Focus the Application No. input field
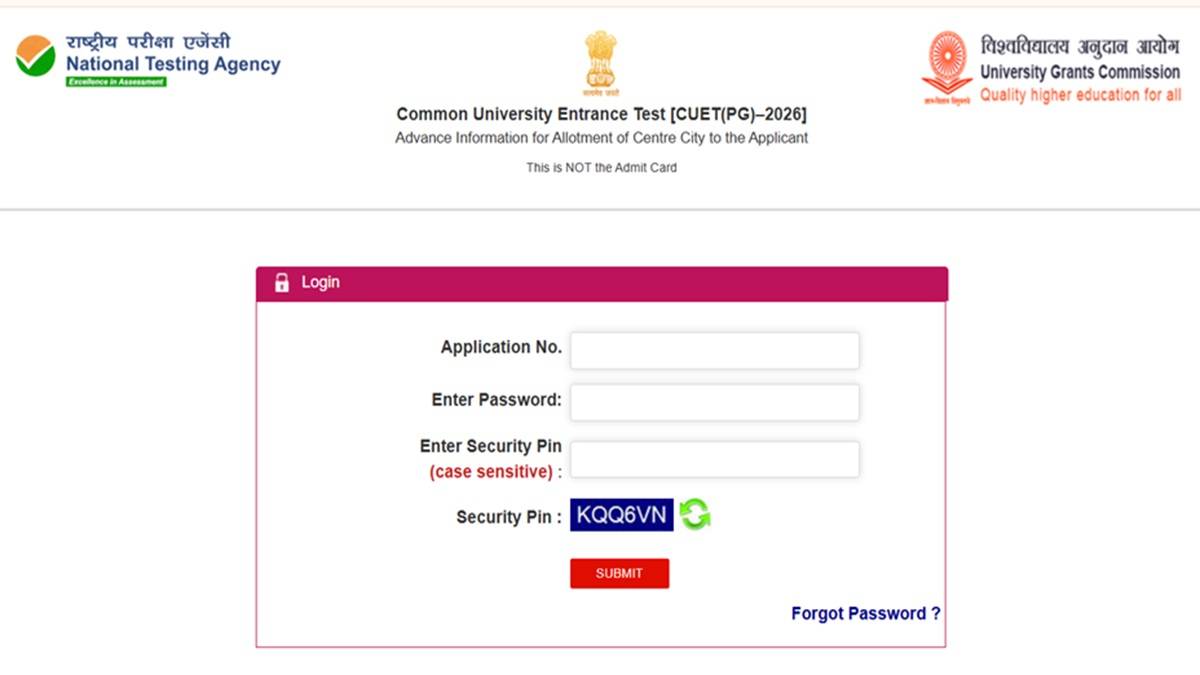The image size is (1200, 675). coord(714,350)
